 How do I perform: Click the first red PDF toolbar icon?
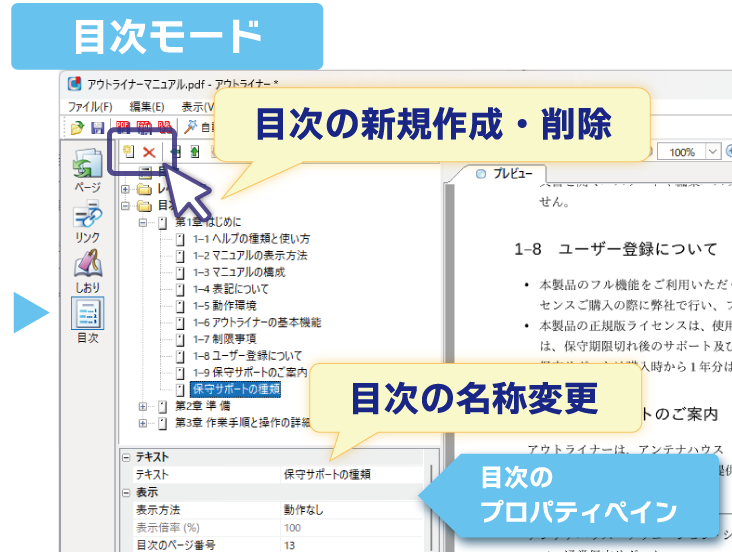point(123,127)
